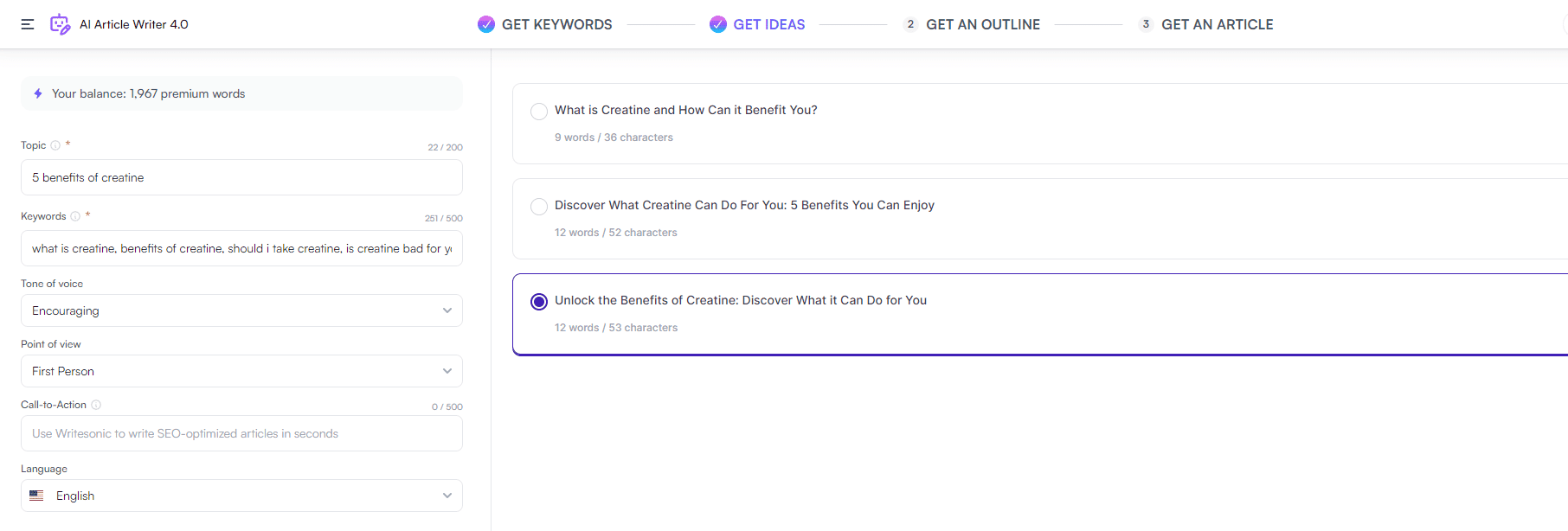
Task: Click the 'Point of view' label
Action: pos(51,344)
